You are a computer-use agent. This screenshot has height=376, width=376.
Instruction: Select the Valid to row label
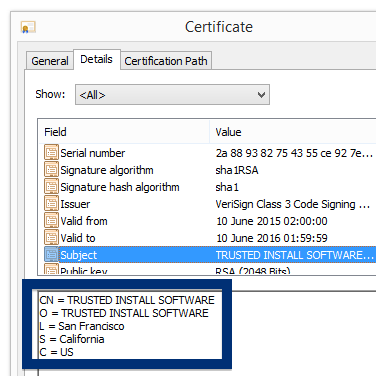tap(78, 238)
